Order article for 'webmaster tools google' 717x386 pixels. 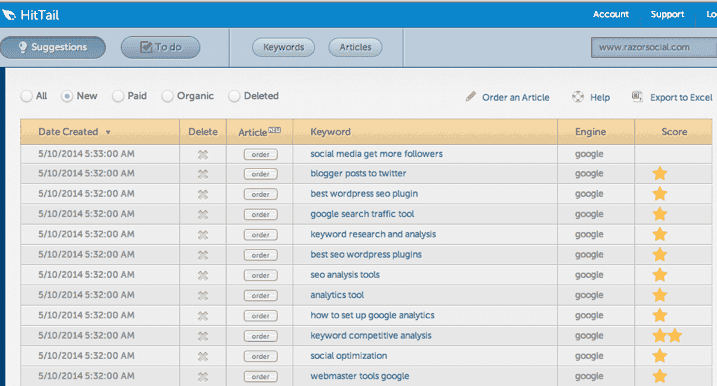click(x=261, y=377)
